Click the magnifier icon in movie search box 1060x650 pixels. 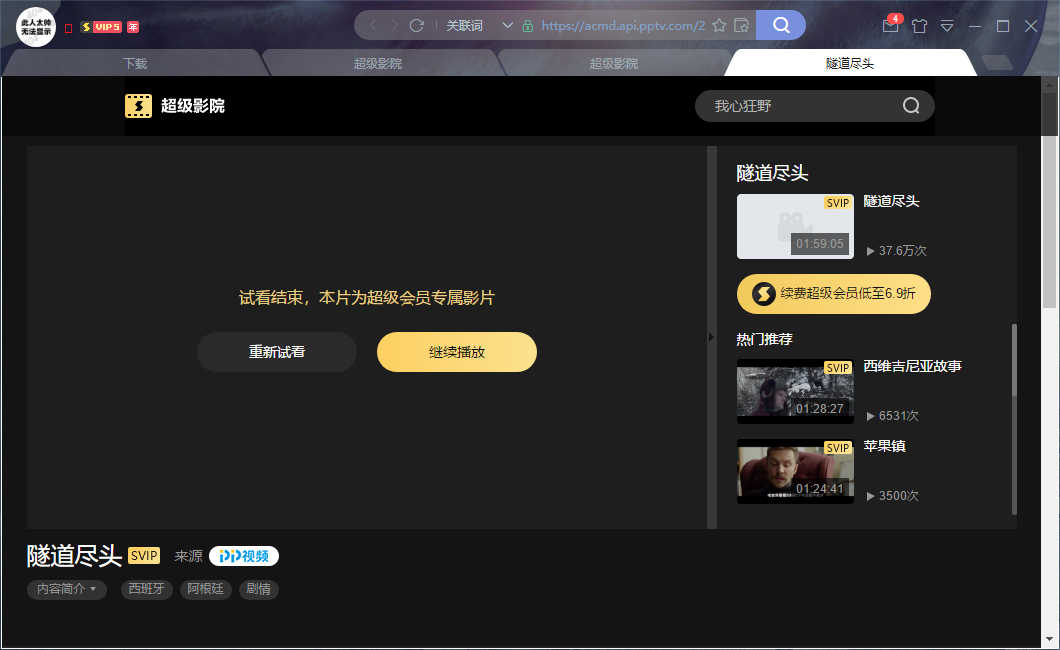pyautogui.click(x=911, y=106)
